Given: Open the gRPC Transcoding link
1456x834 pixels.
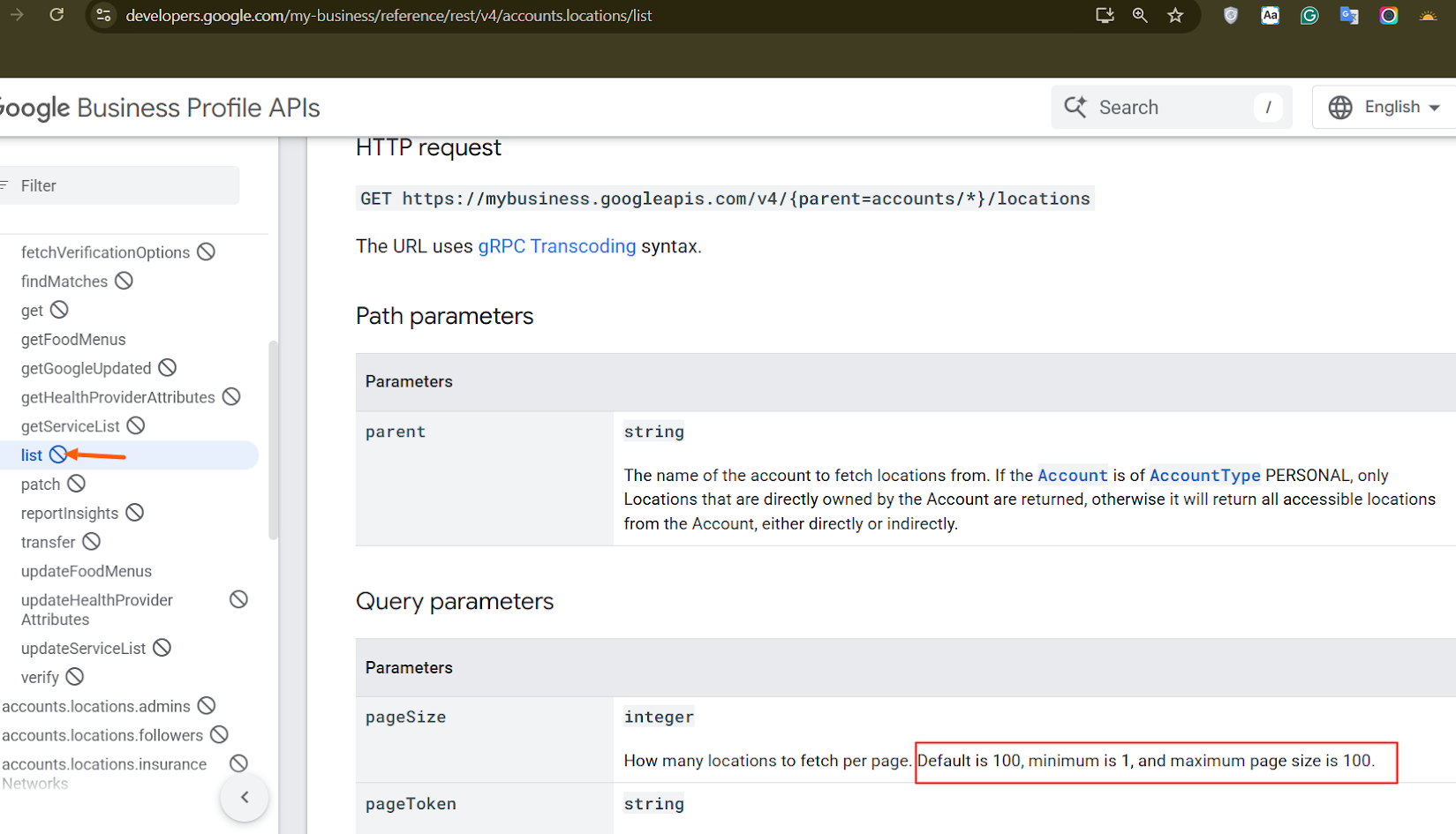Looking at the screenshot, I should click(x=556, y=246).
